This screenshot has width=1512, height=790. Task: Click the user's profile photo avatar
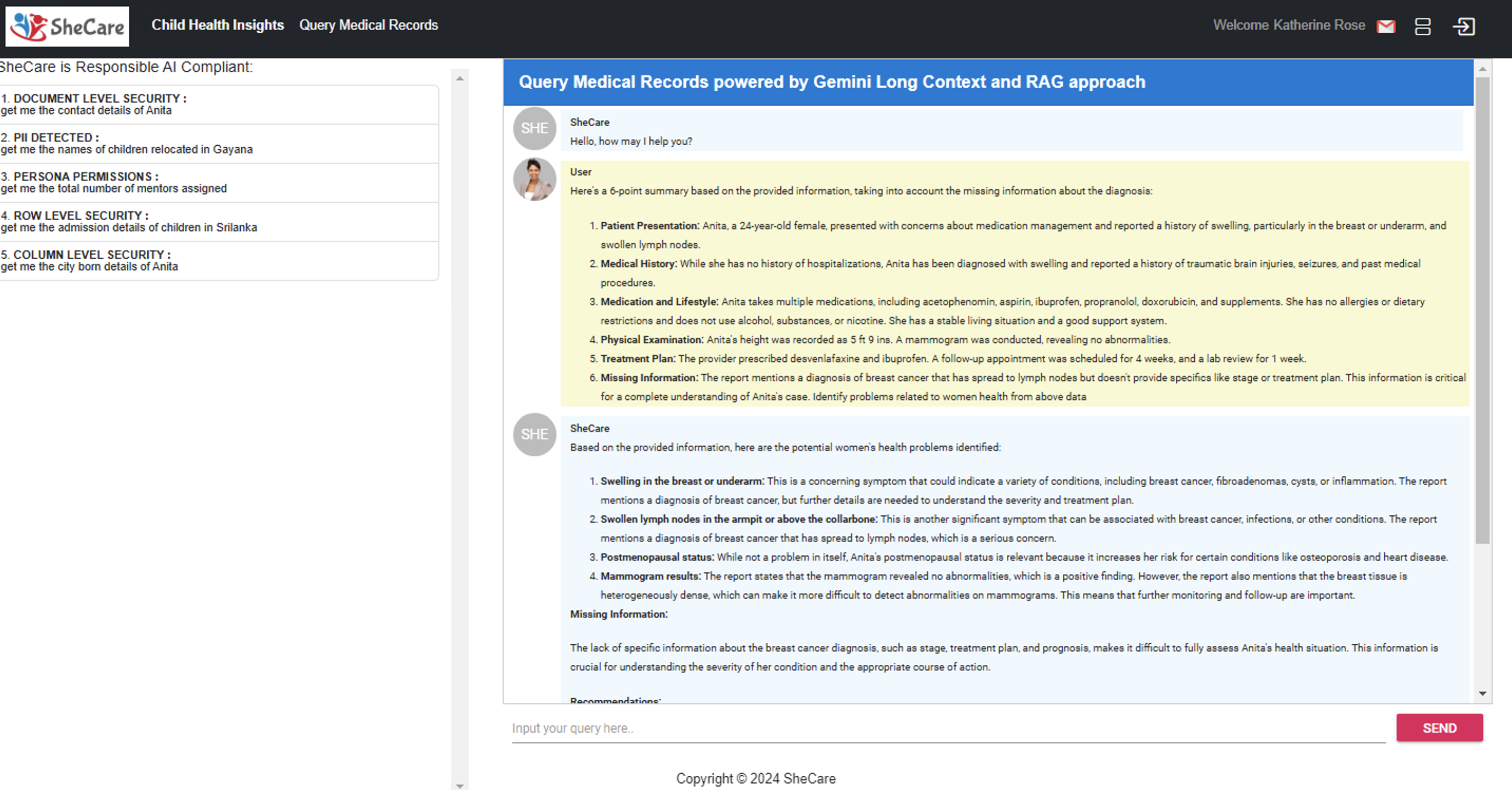534,179
